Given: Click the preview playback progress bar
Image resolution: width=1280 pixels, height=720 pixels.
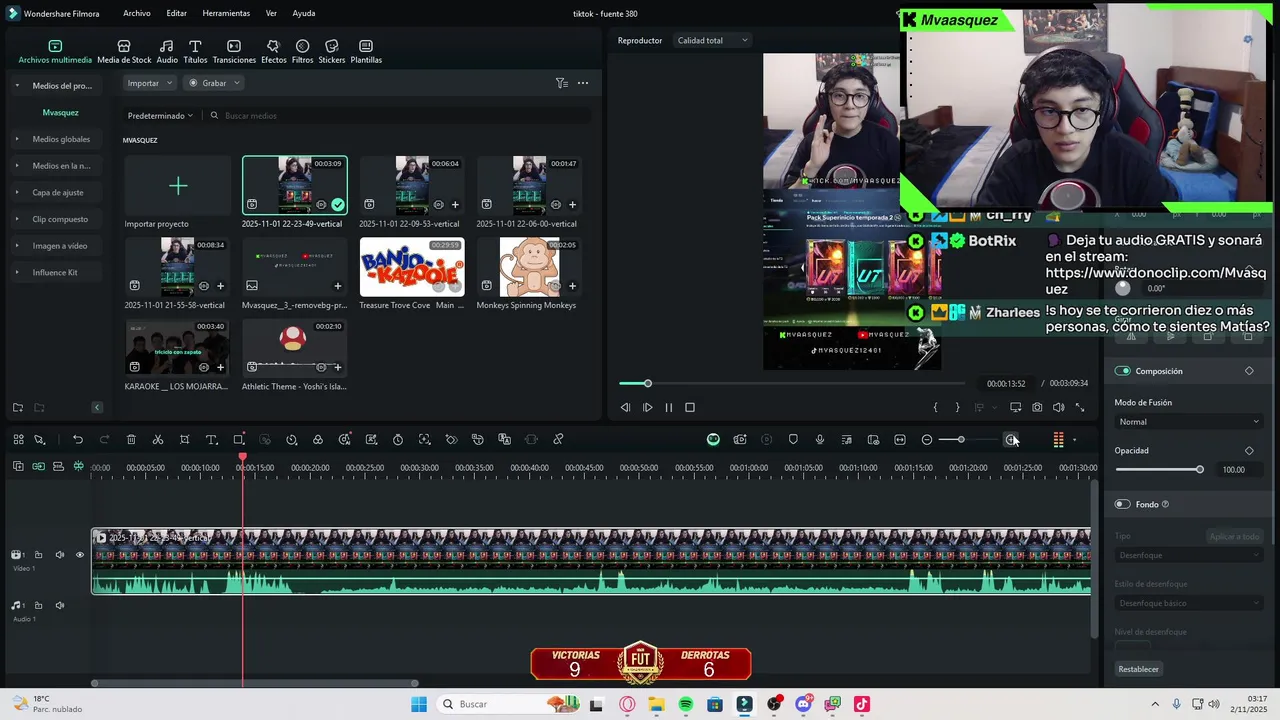Looking at the screenshot, I should (792, 384).
